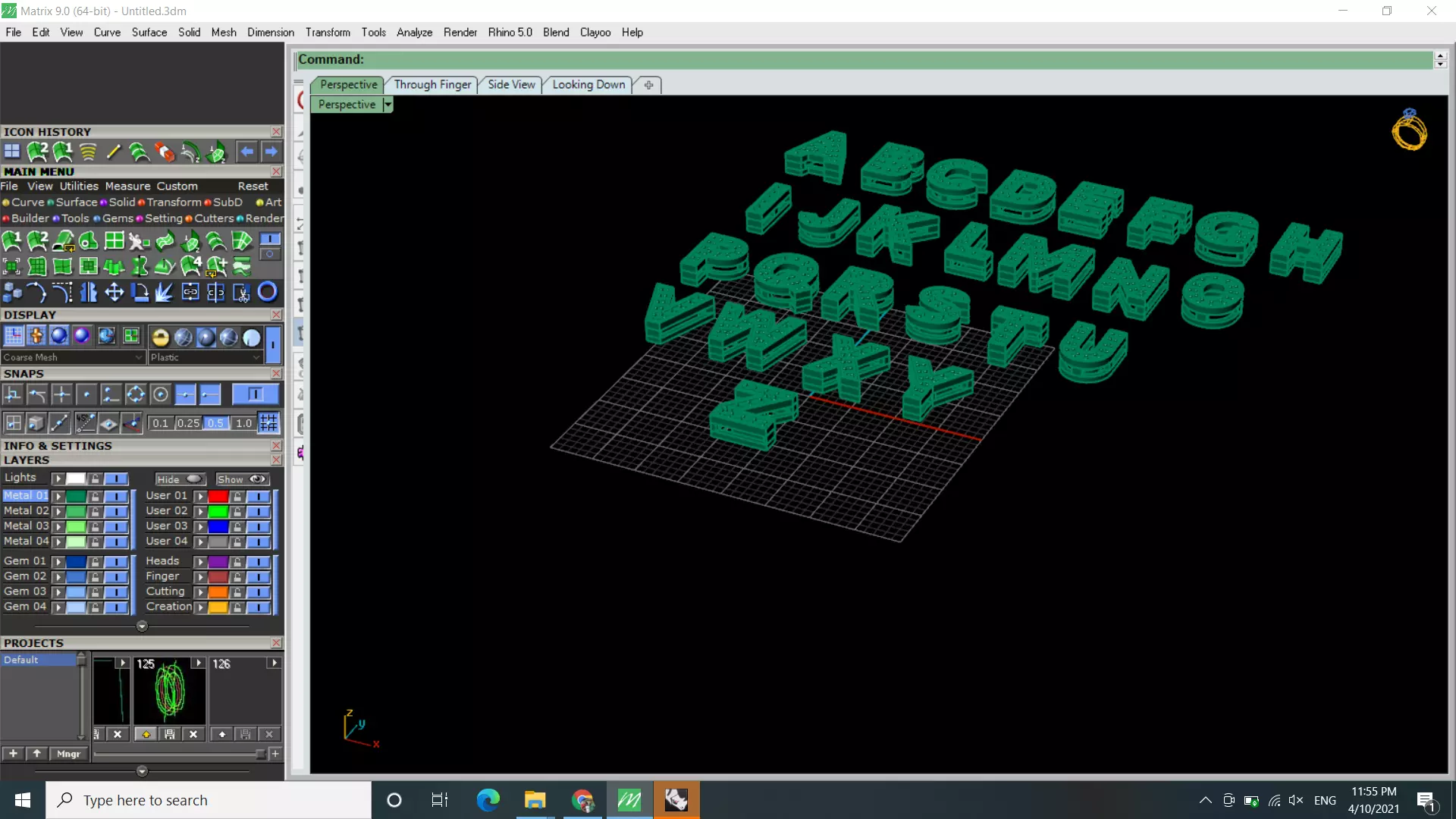Click the wireframe grid display mode icon
The height and width of the screenshot is (819, 1456).
point(14,336)
